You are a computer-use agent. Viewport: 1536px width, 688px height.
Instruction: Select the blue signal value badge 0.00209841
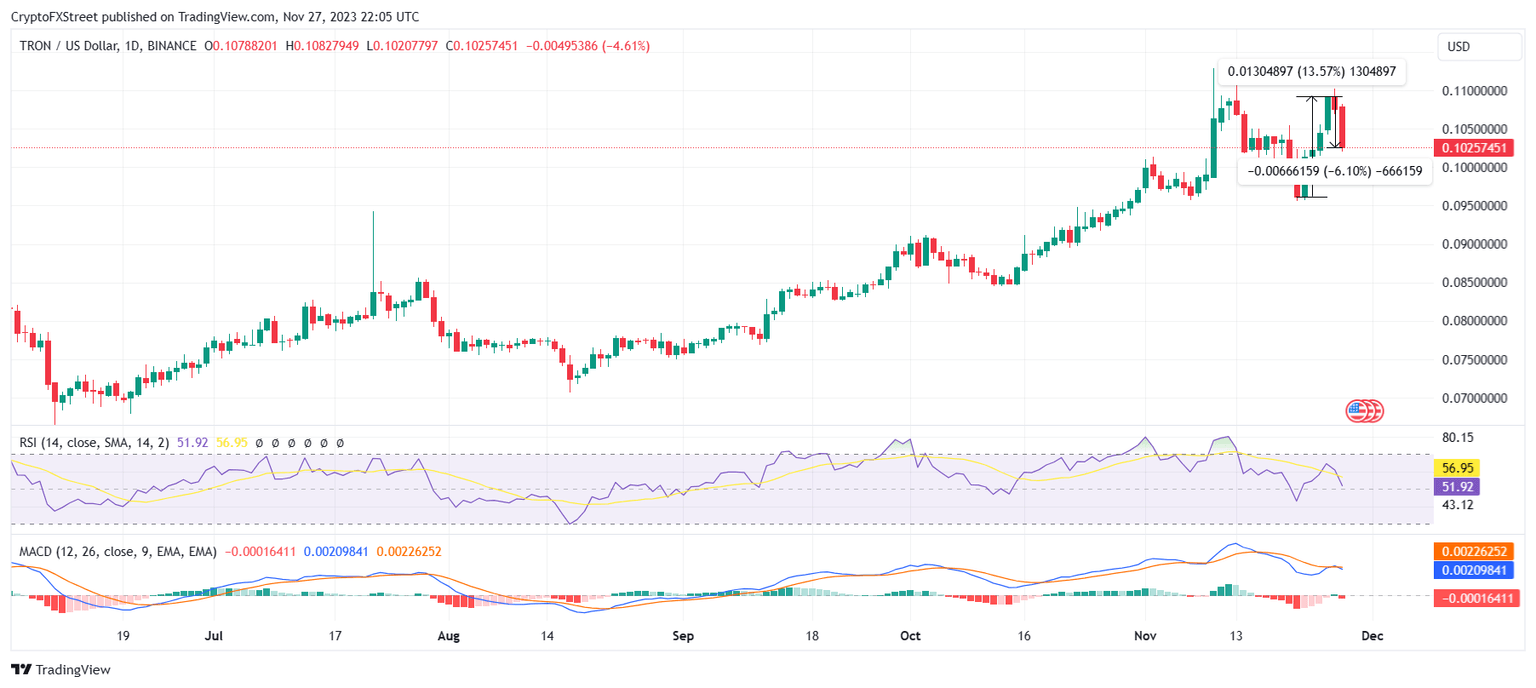(x=1472, y=572)
